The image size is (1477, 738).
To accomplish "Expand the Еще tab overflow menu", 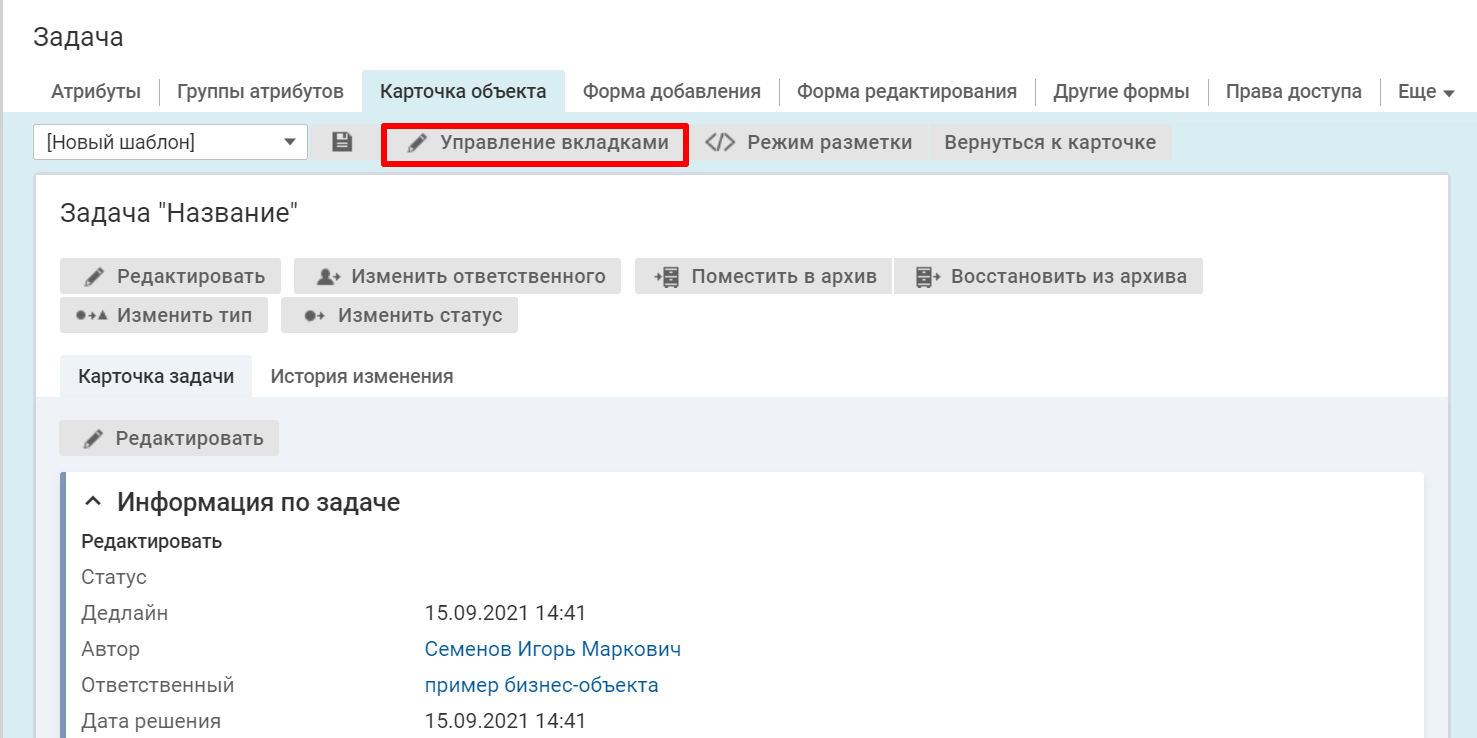I will pyautogui.click(x=1425, y=92).
